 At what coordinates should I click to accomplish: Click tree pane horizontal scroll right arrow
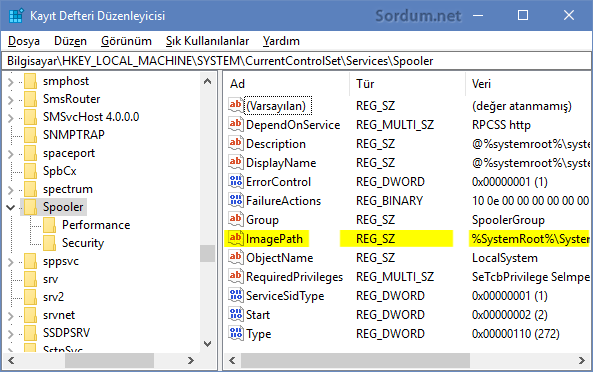point(191,361)
